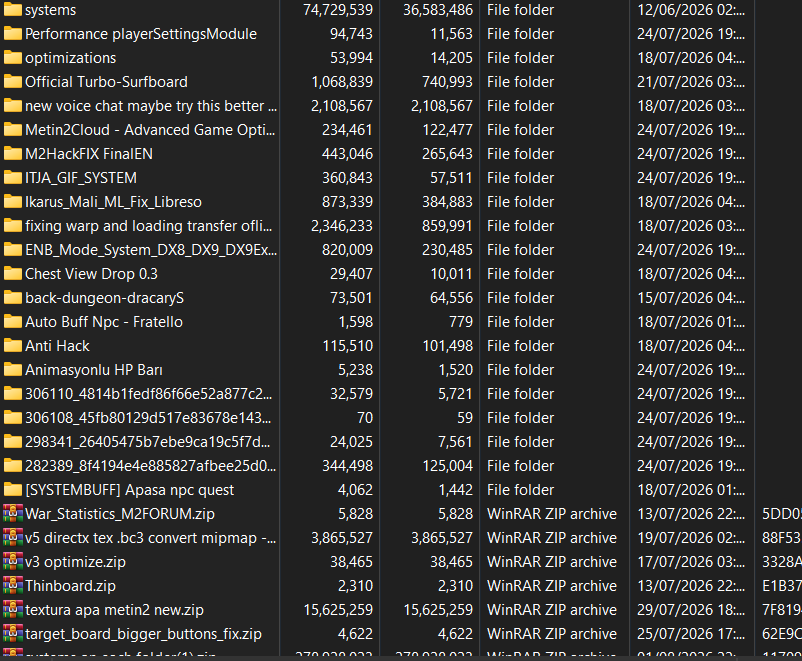Image resolution: width=802 pixels, height=661 pixels.
Task: Select packed size 36,583,486 of systems
Action: (438, 10)
